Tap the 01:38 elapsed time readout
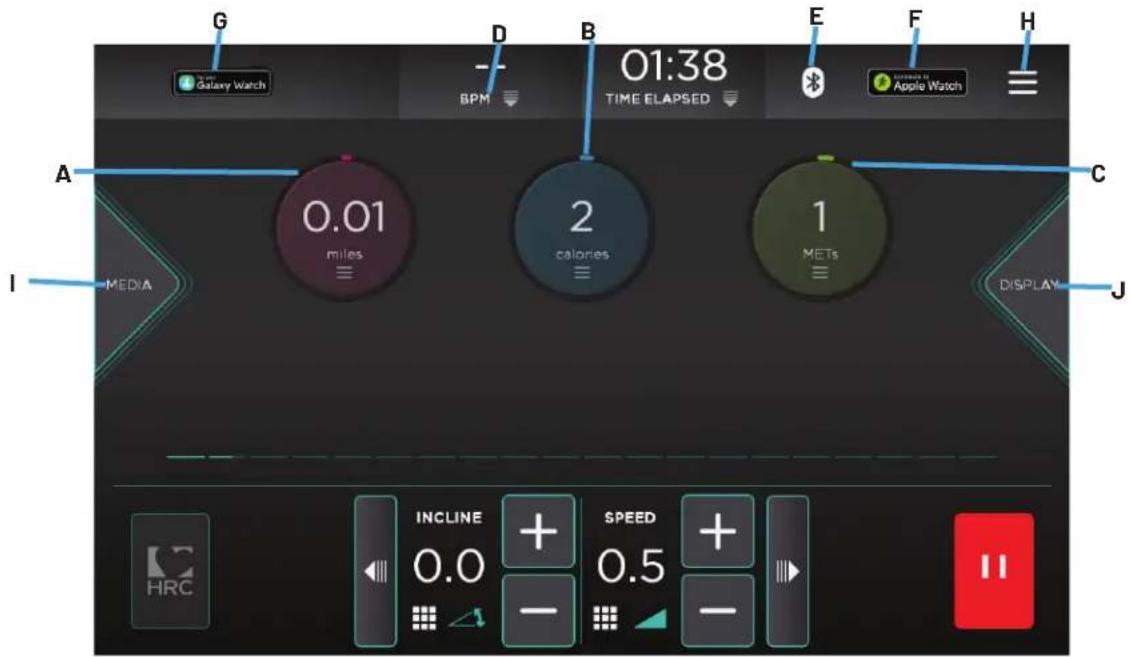Viewport: 1131px width, 657px height. 674,66
